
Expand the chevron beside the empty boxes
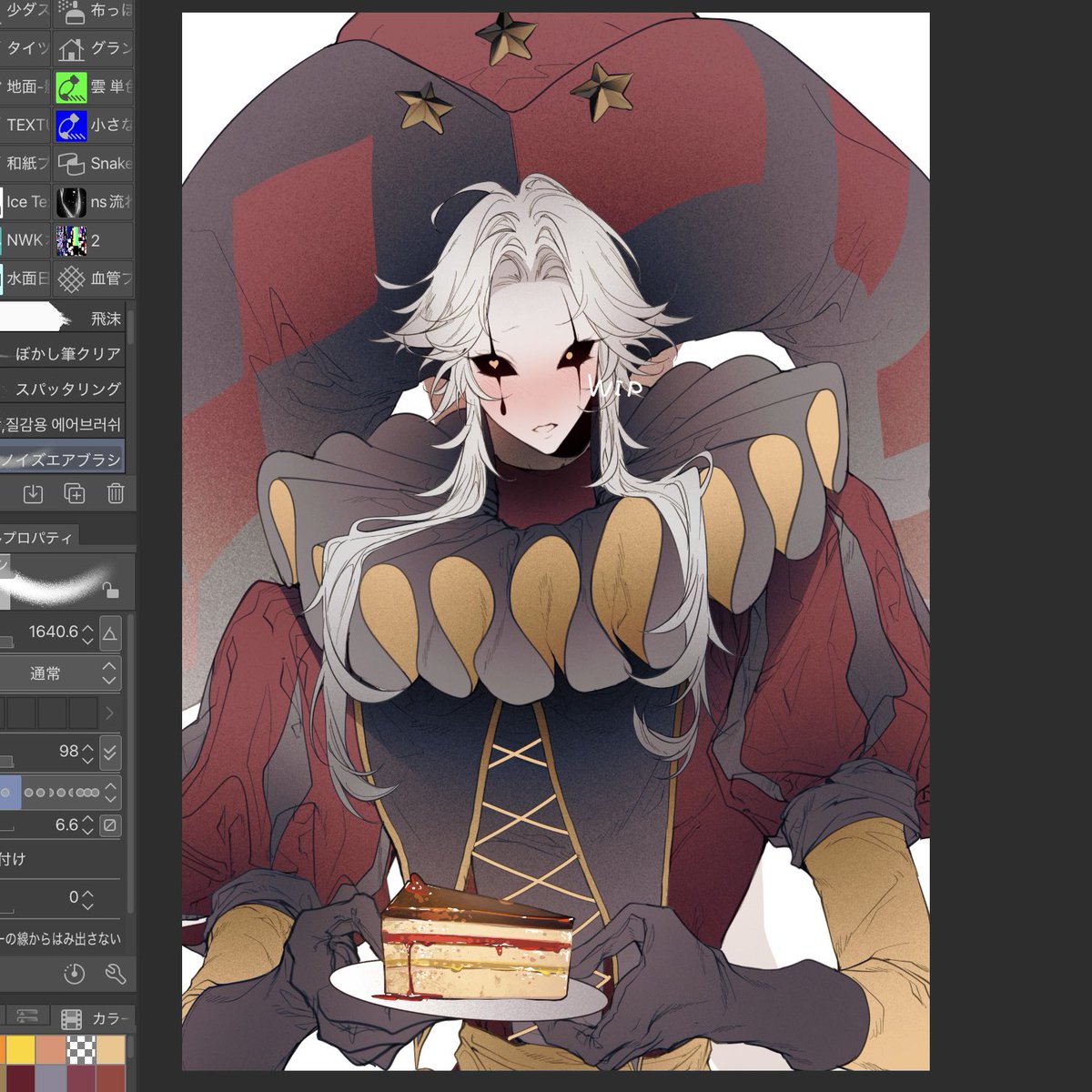pos(110,713)
